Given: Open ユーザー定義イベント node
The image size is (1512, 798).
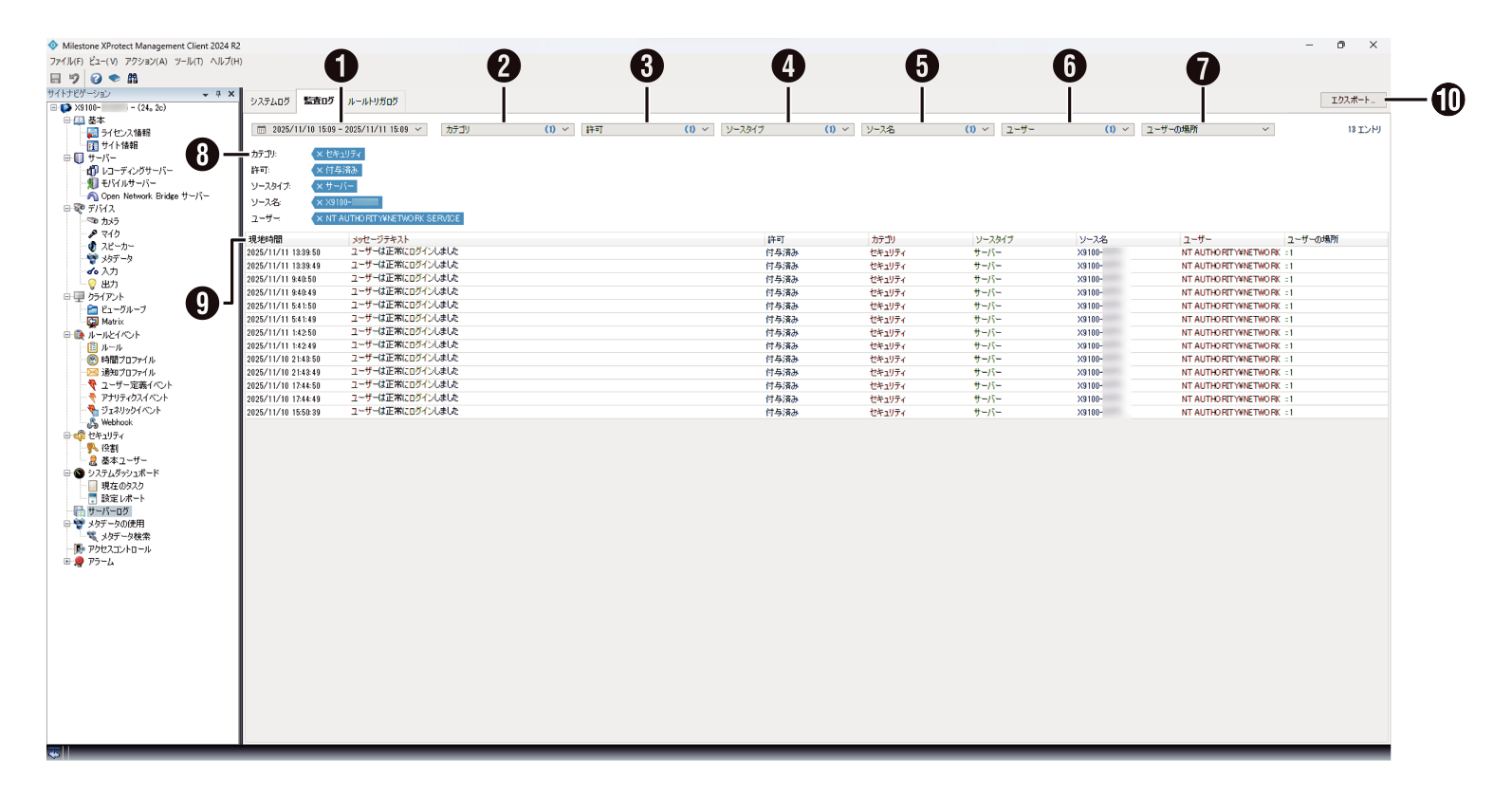Looking at the screenshot, I should click(x=137, y=385).
